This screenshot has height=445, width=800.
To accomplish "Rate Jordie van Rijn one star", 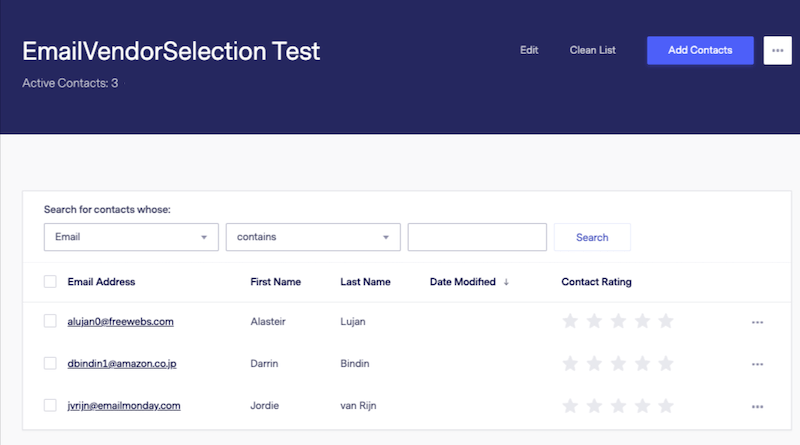I will tap(570, 406).
